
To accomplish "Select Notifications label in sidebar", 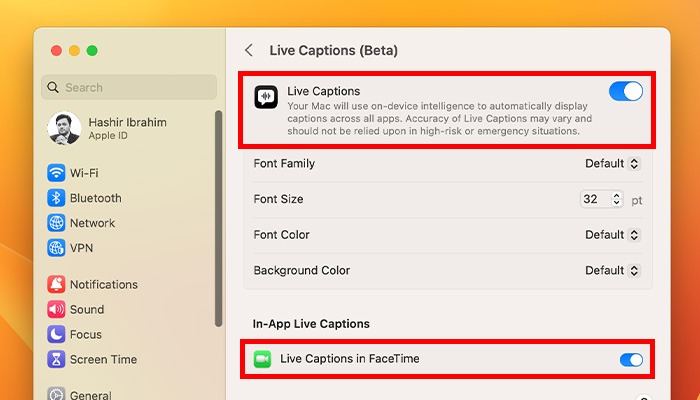I will (104, 284).
